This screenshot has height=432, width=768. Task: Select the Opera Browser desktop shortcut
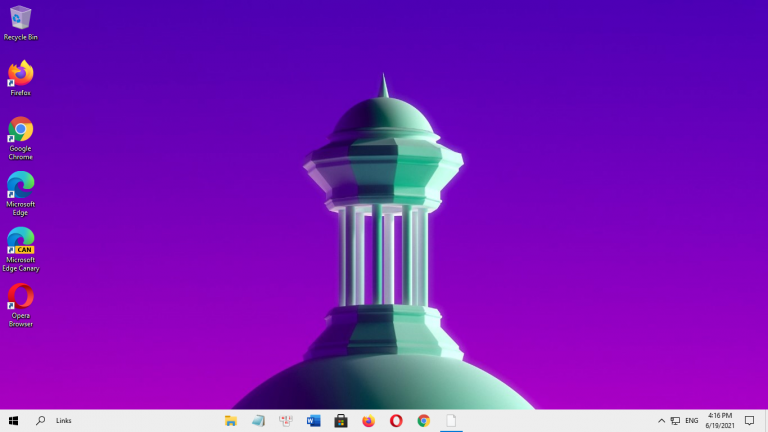pos(21,305)
